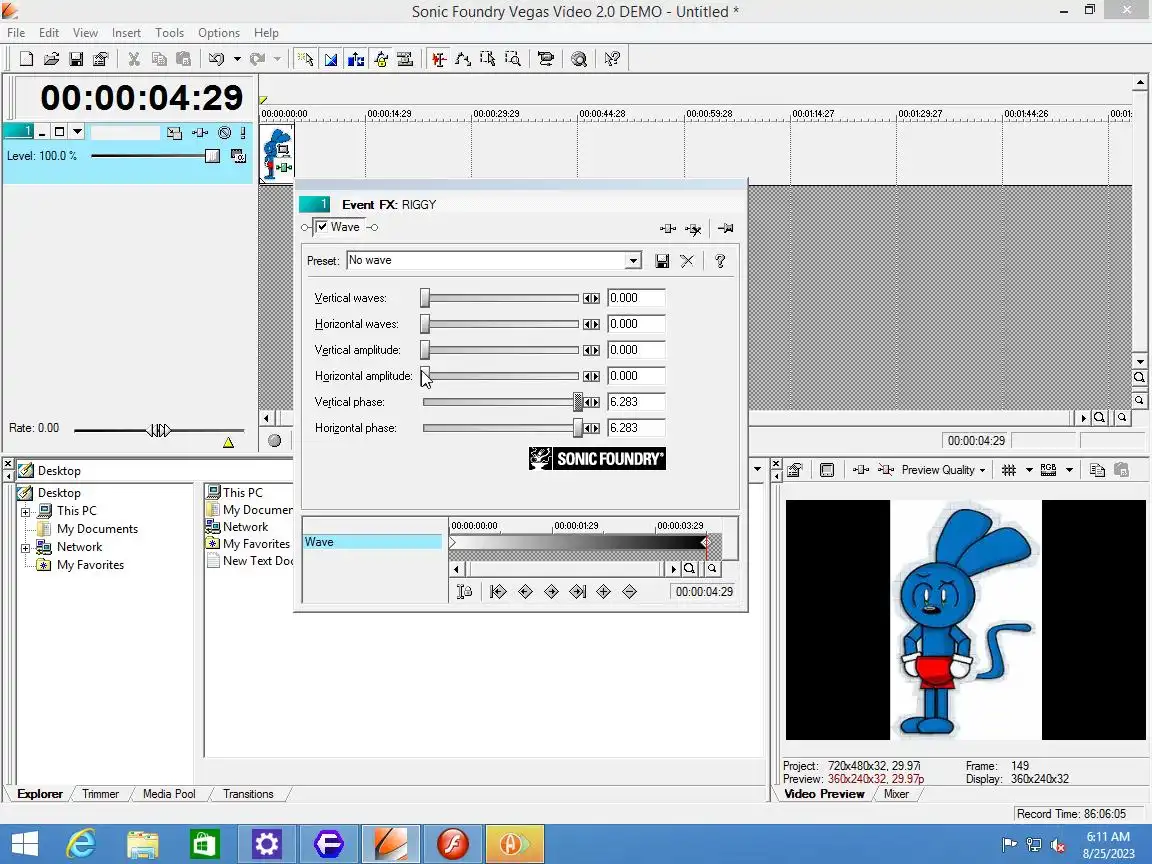Remove selected plug-in icon in Event FX
Image resolution: width=1152 pixels, height=864 pixels.
pyautogui.click(x=693, y=228)
